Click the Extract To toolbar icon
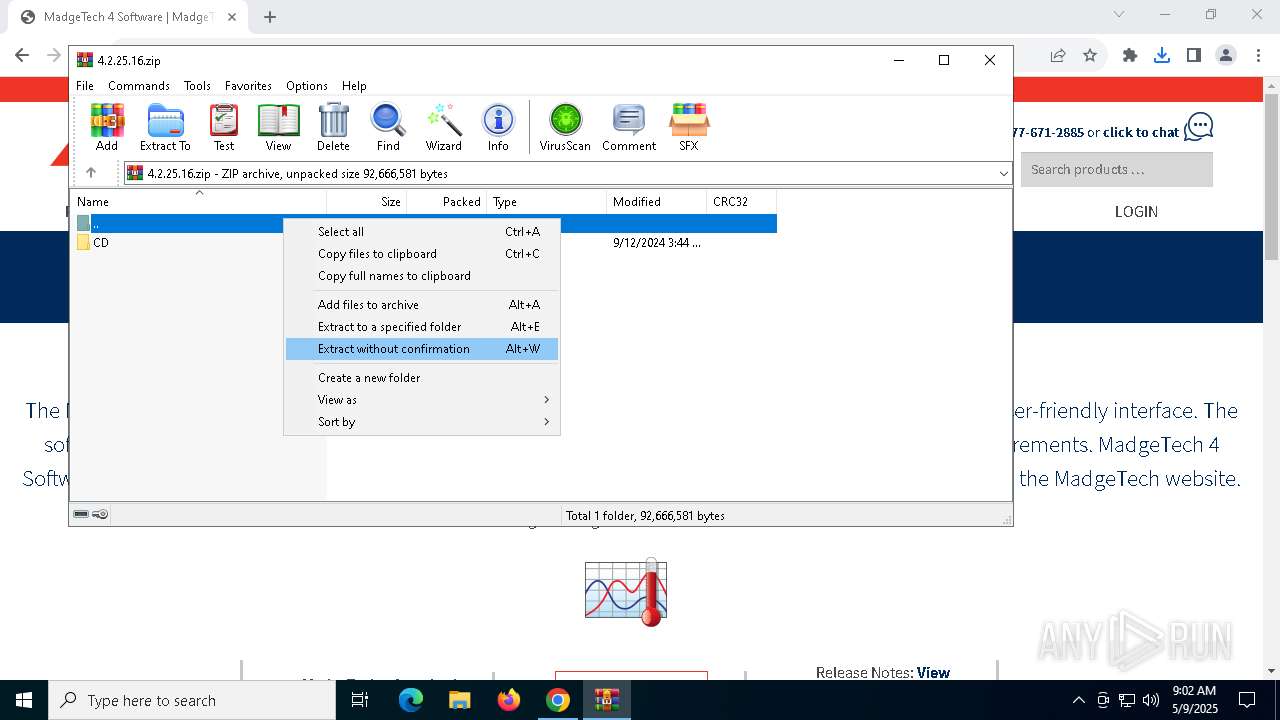The width and height of the screenshot is (1280, 720). click(165, 127)
